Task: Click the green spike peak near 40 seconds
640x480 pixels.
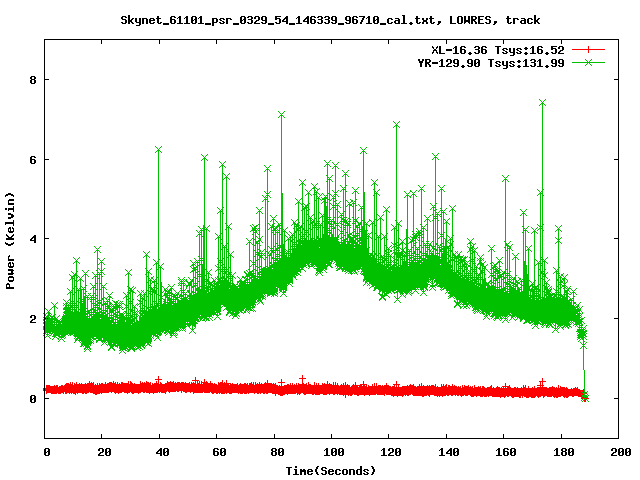Action: pyautogui.click(x=159, y=149)
